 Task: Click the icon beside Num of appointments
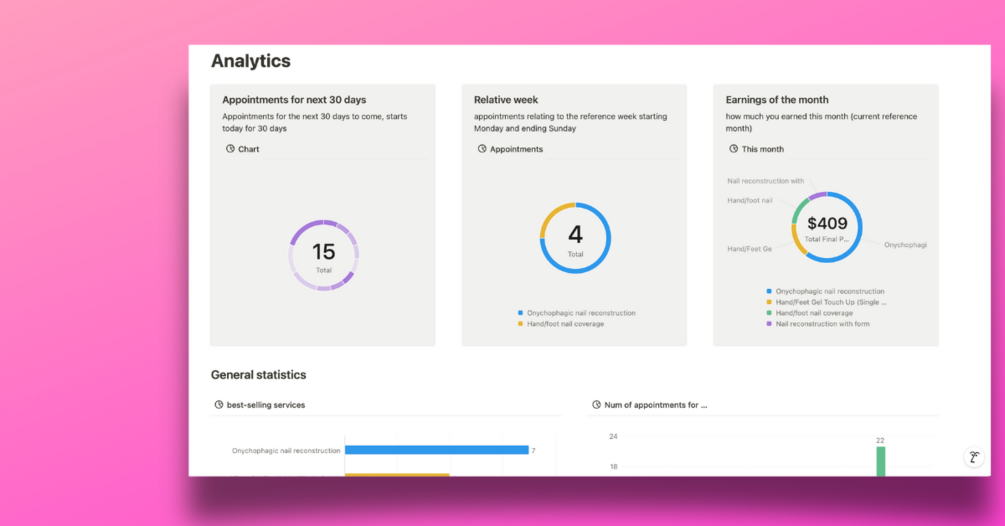(596, 405)
